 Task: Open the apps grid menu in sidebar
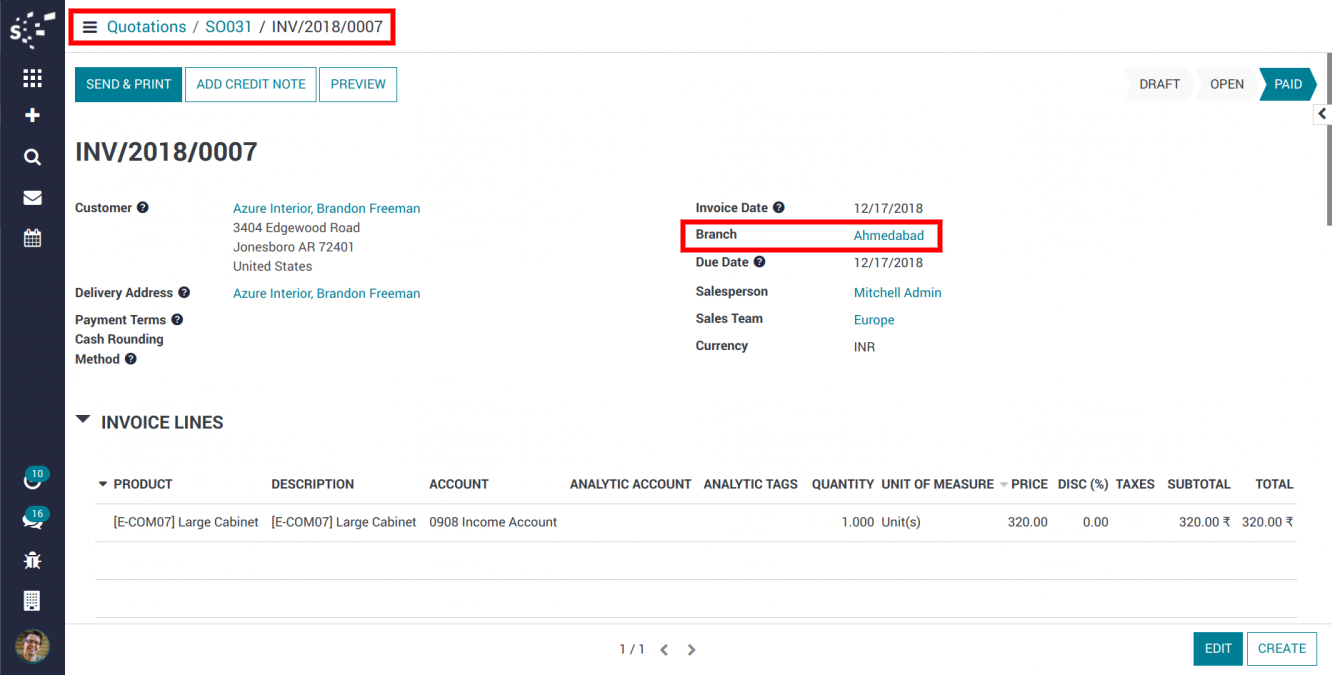click(x=32, y=78)
